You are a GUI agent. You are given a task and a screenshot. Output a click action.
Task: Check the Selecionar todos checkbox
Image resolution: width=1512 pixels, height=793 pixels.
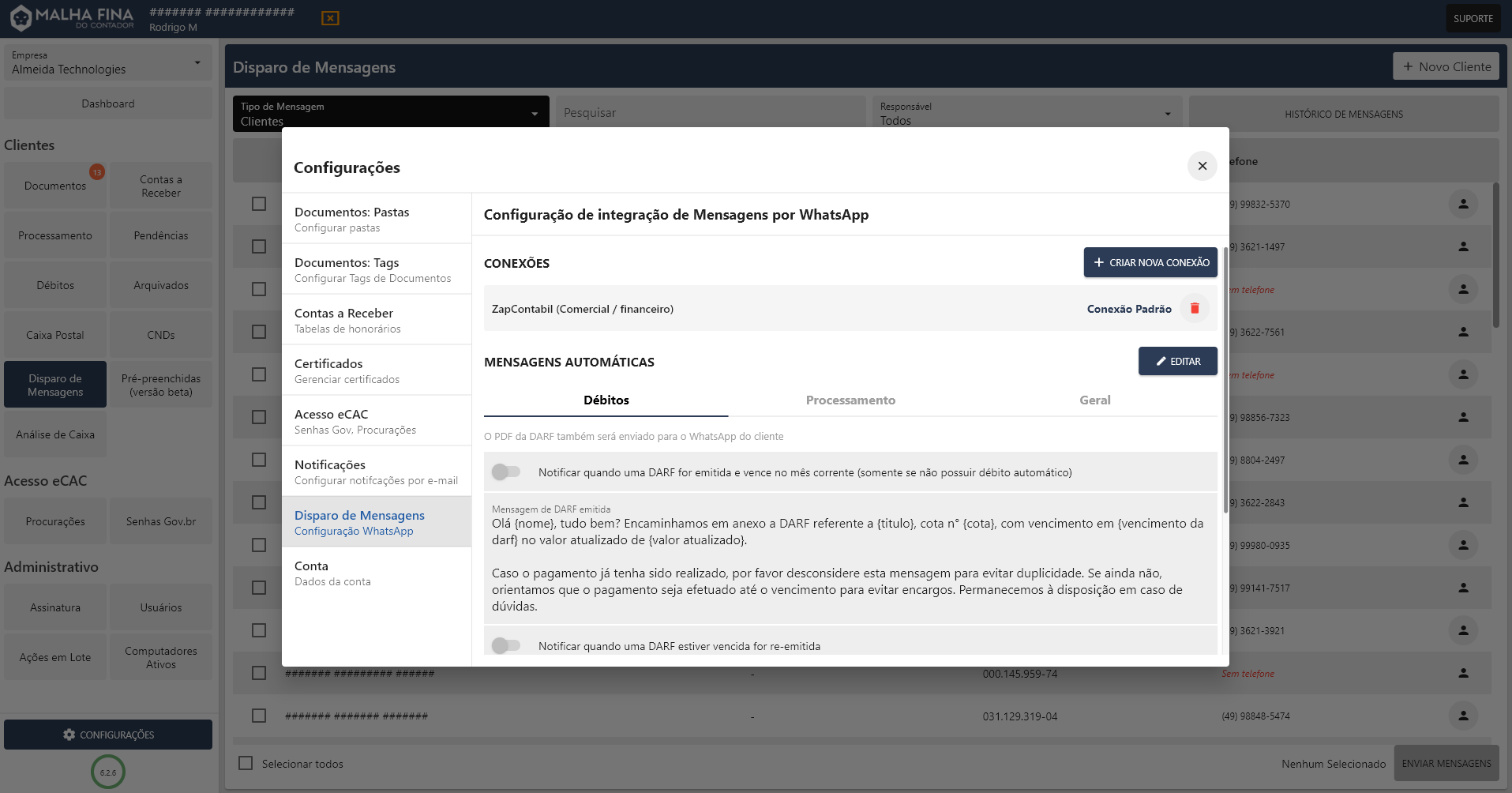point(246,763)
